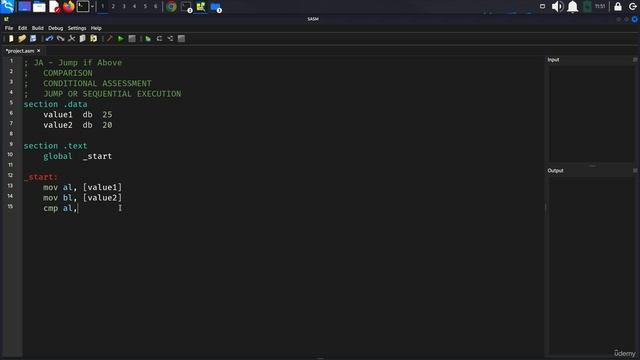This screenshot has height=360, width=640.
Task: Switch to workspace 5
Action: (145, 7)
